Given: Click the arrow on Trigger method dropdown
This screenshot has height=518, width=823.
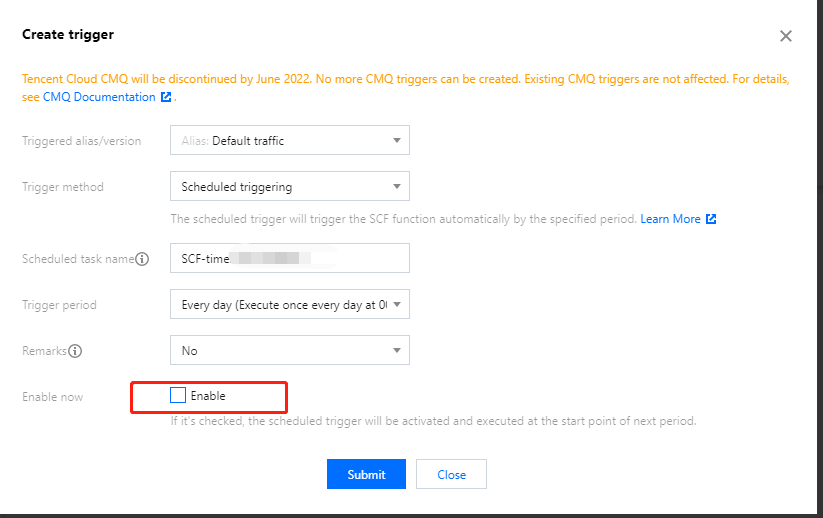Looking at the screenshot, I should click(x=397, y=186).
